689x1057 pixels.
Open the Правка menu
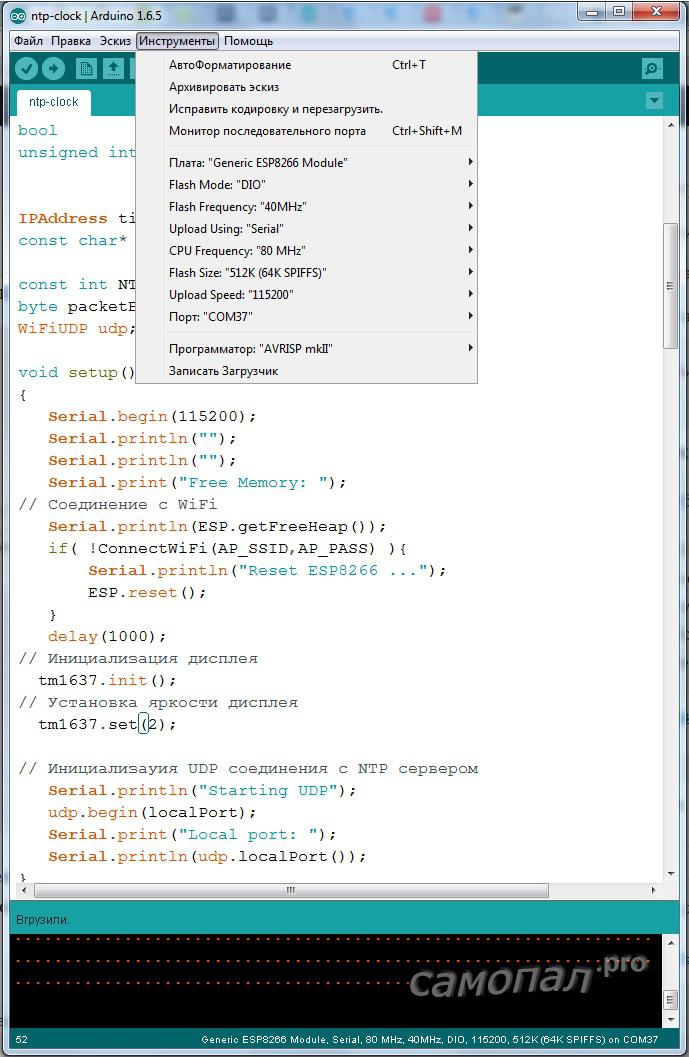(71, 41)
